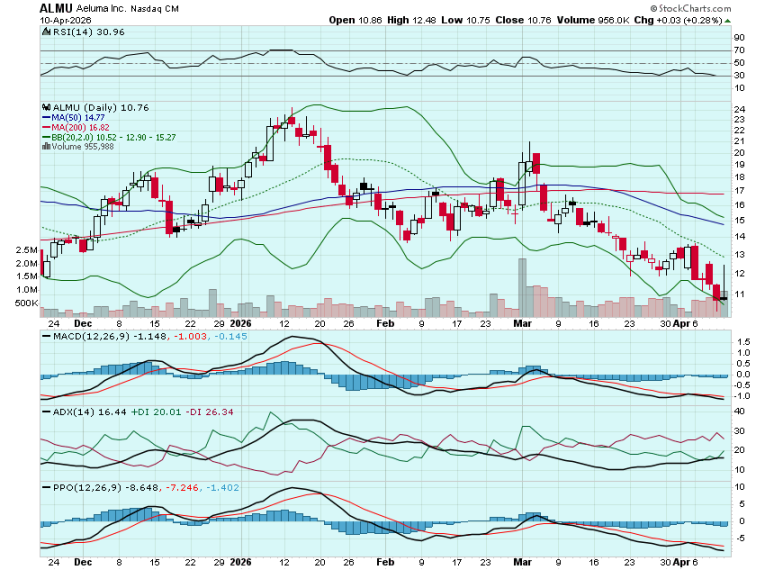Click the candlestick icon beside ALMU (Daily)

(45, 106)
